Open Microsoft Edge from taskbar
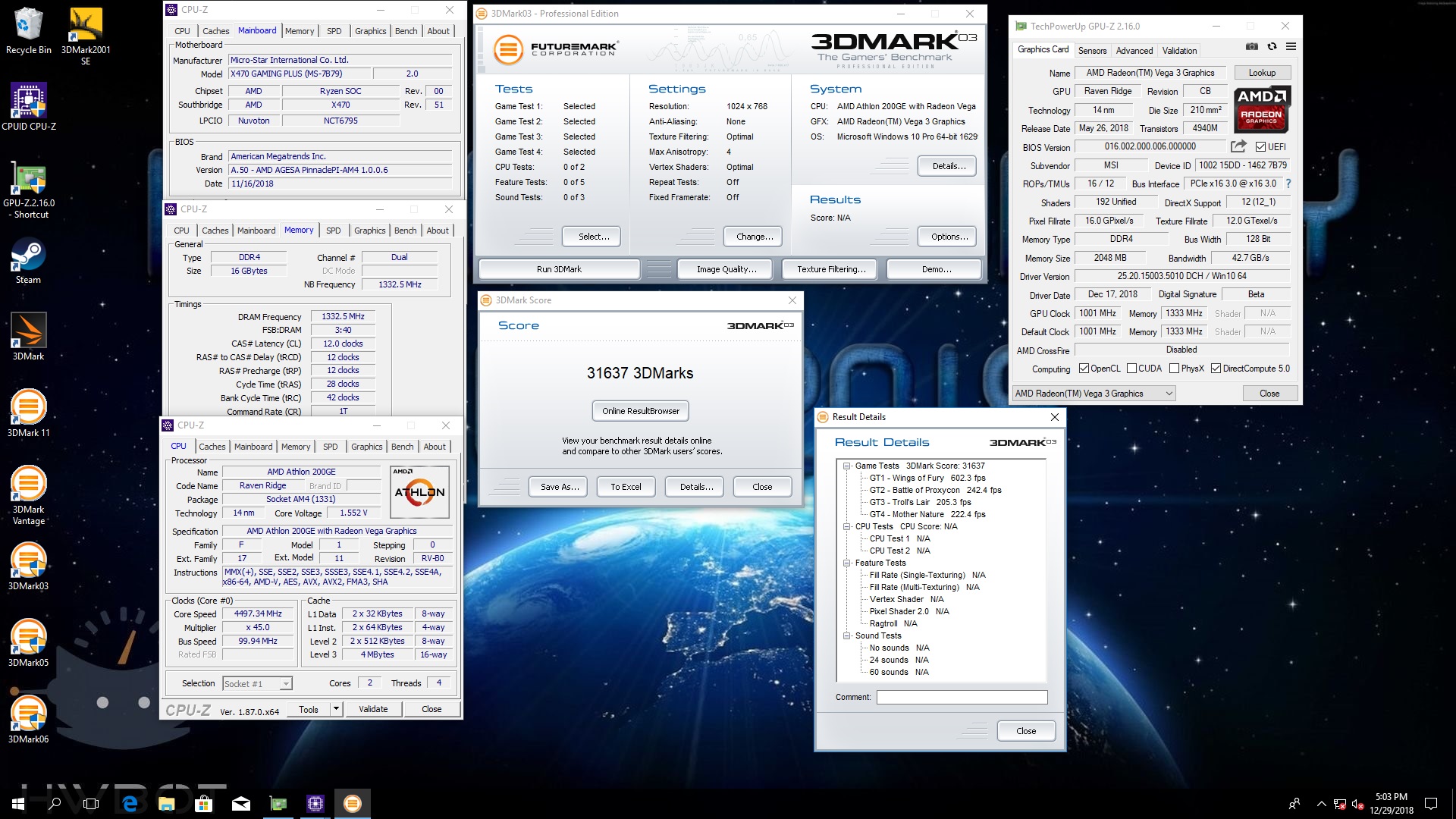Screen dimensions: 1456x819 (x=130, y=803)
